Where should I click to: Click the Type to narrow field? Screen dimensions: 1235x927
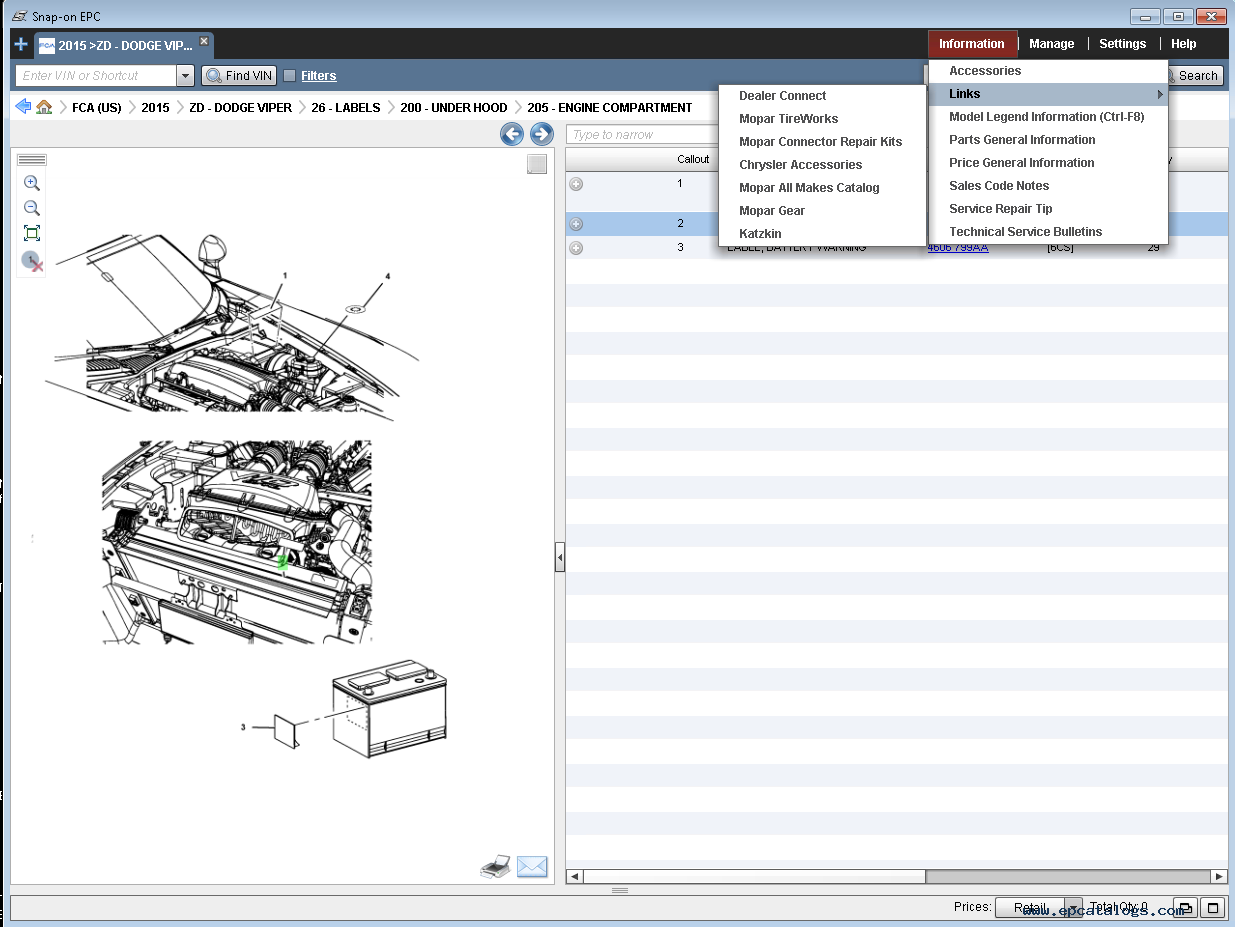642,135
